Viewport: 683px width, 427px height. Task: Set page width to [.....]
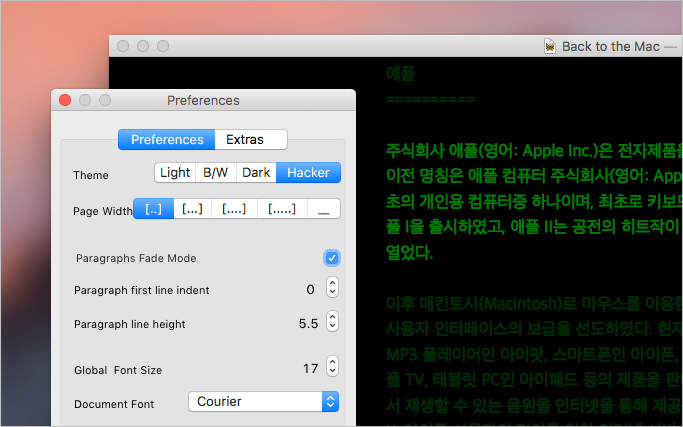(282, 209)
